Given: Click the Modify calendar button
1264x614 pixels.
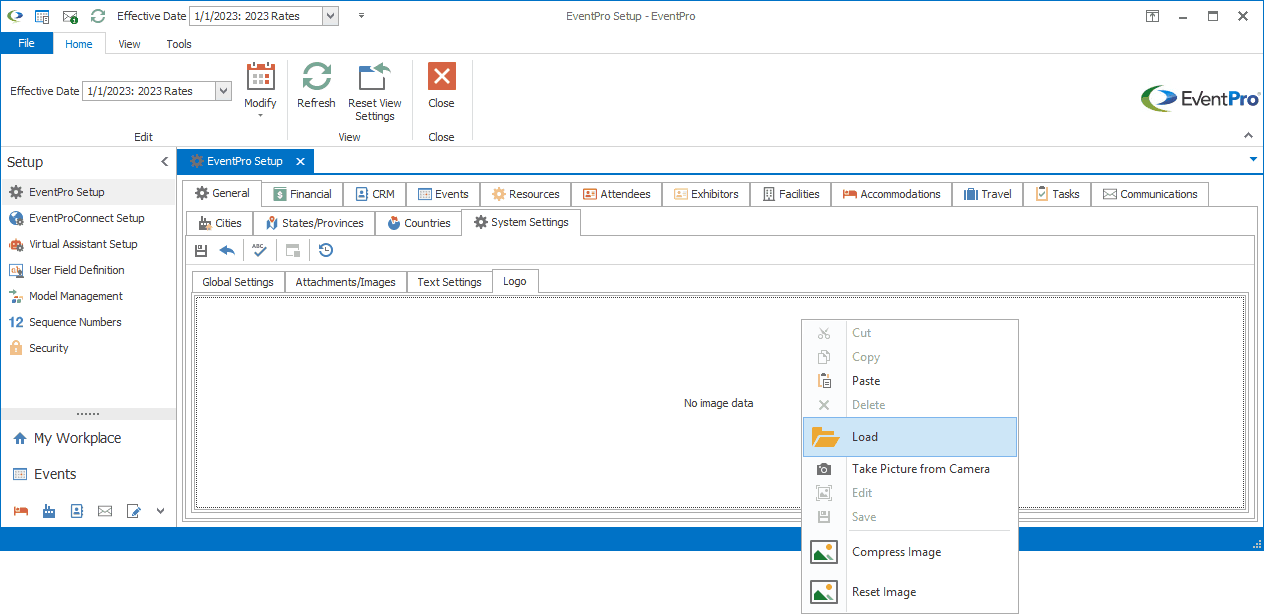Looking at the screenshot, I should pos(260,91).
